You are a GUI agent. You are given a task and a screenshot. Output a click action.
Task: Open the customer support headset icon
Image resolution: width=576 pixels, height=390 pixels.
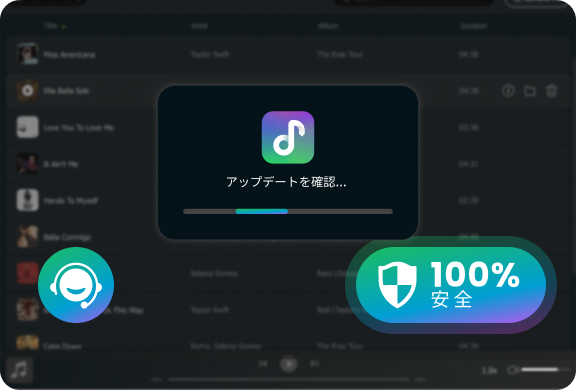[76, 285]
